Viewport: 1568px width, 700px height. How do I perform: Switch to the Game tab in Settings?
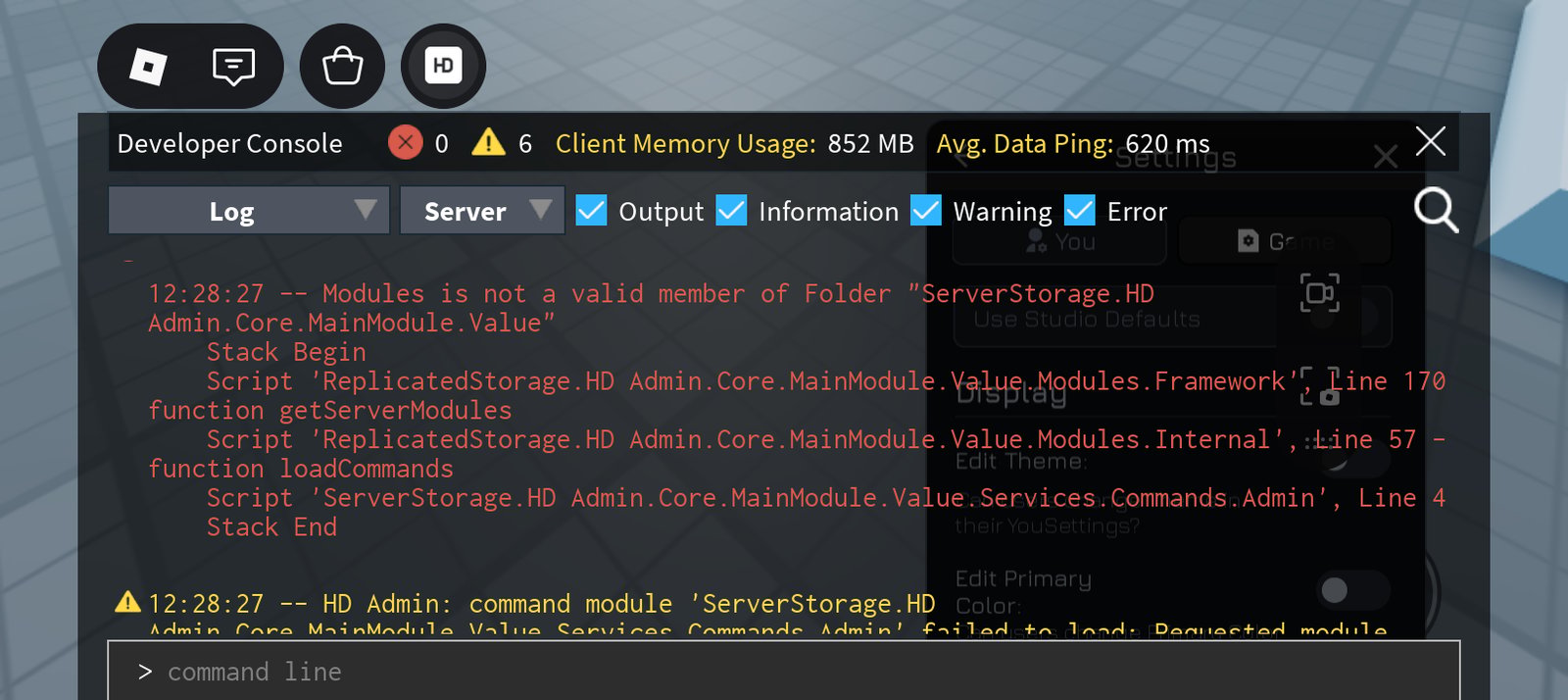coord(1285,241)
